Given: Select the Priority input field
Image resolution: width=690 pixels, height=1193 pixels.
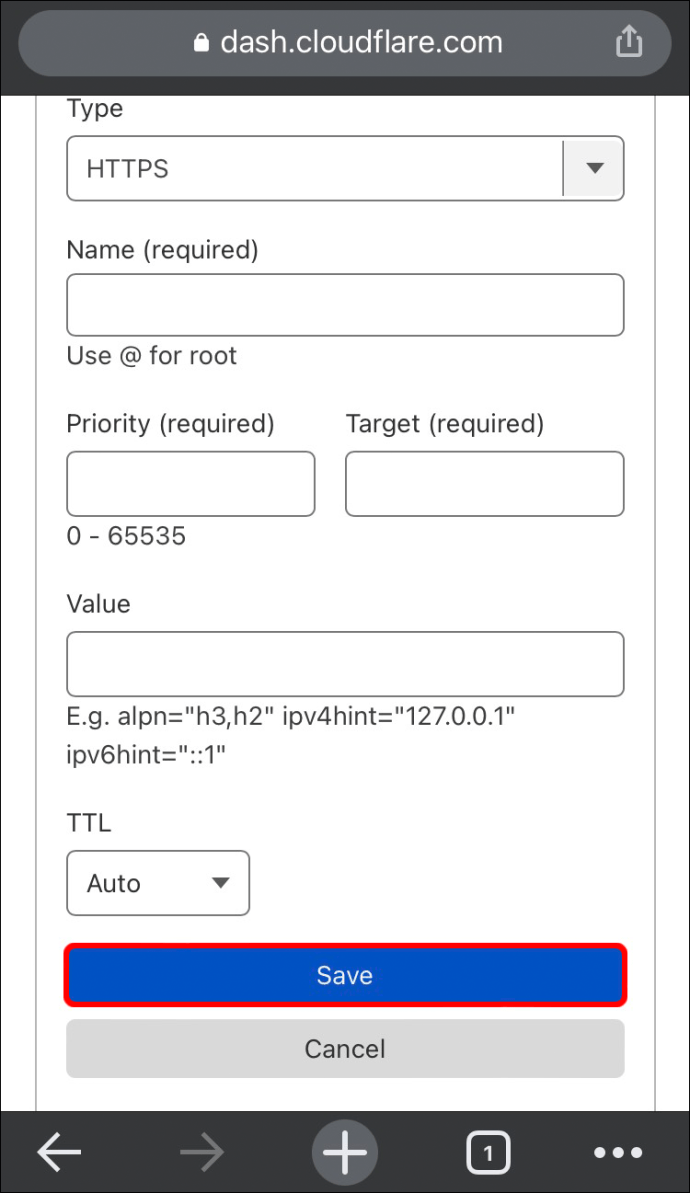Looking at the screenshot, I should click(190, 483).
